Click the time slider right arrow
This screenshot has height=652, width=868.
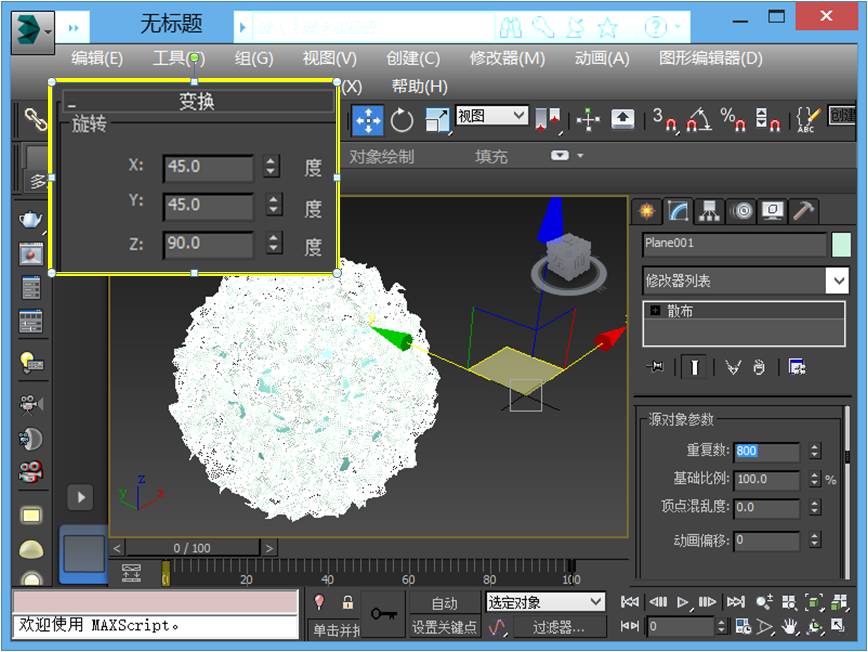pyautogui.click(x=269, y=548)
